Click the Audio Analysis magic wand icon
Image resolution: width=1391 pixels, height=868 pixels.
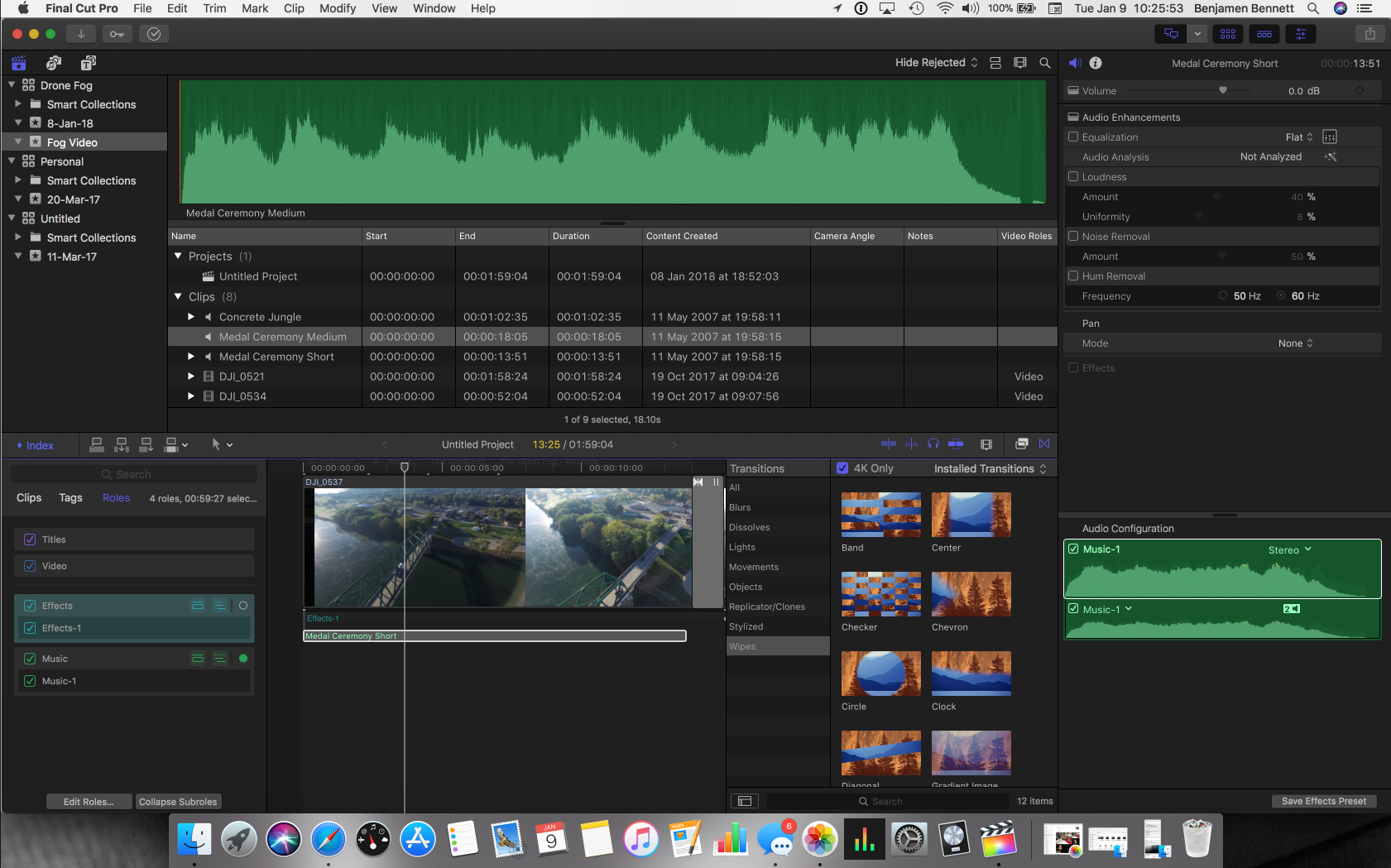coord(1331,157)
